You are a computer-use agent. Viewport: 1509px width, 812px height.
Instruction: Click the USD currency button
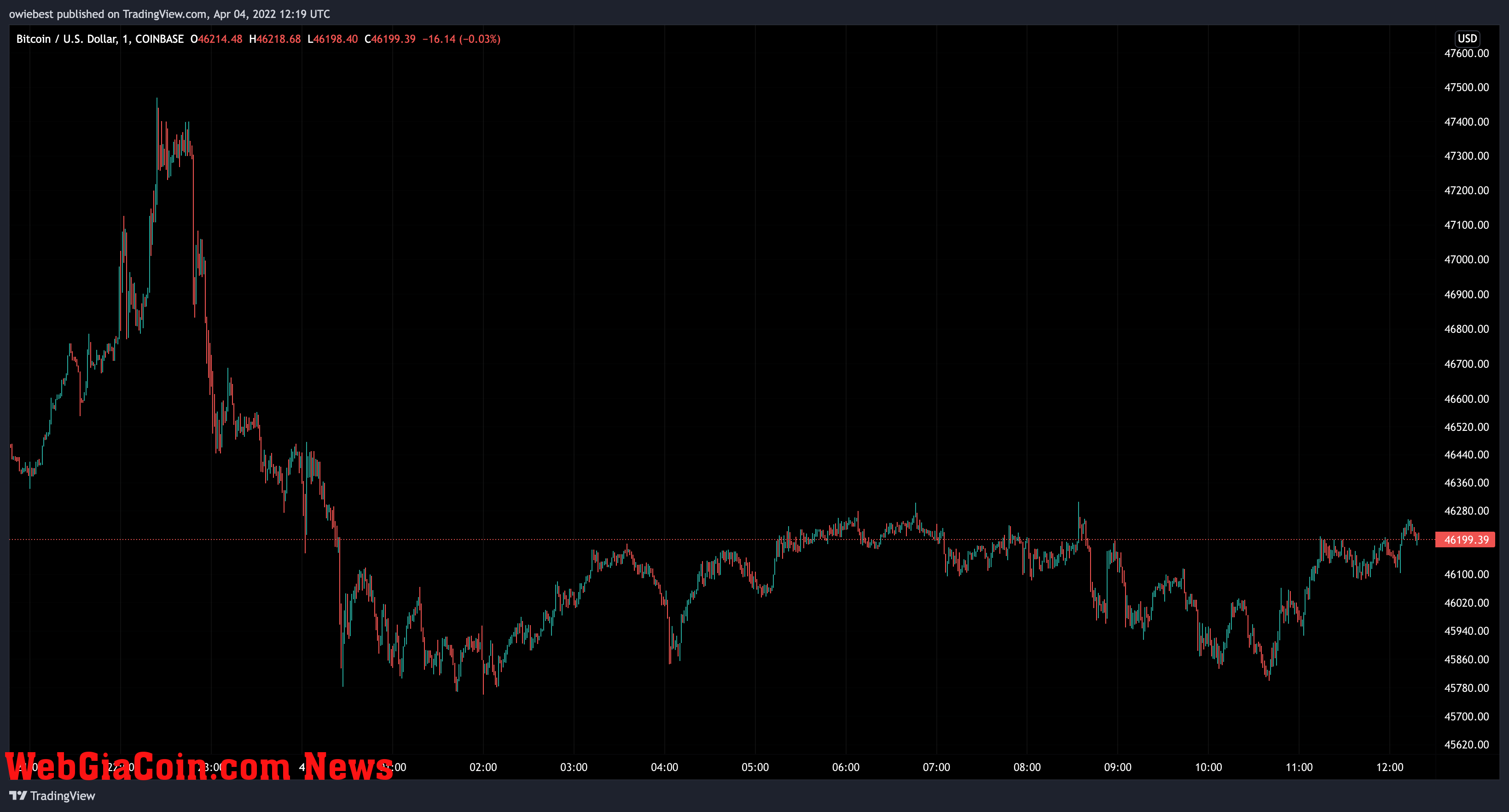pos(1467,38)
